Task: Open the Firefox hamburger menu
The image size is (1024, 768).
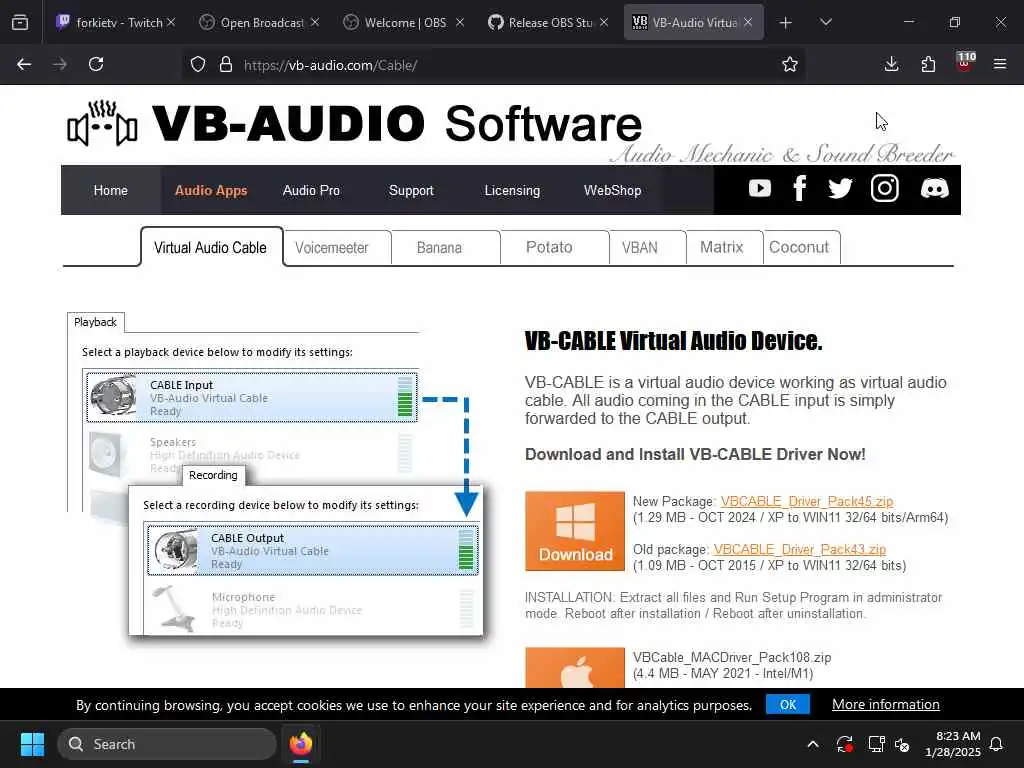Action: (1000, 64)
